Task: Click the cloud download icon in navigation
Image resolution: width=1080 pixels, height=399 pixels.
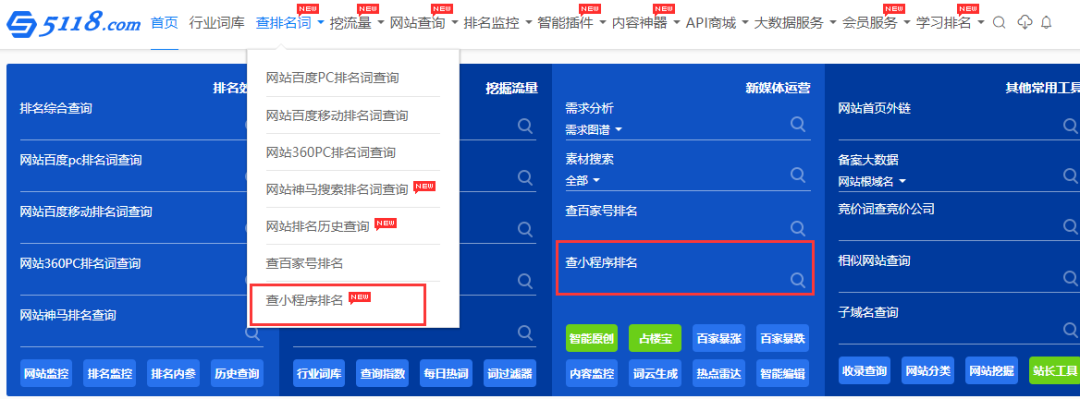Action: coord(1025,23)
